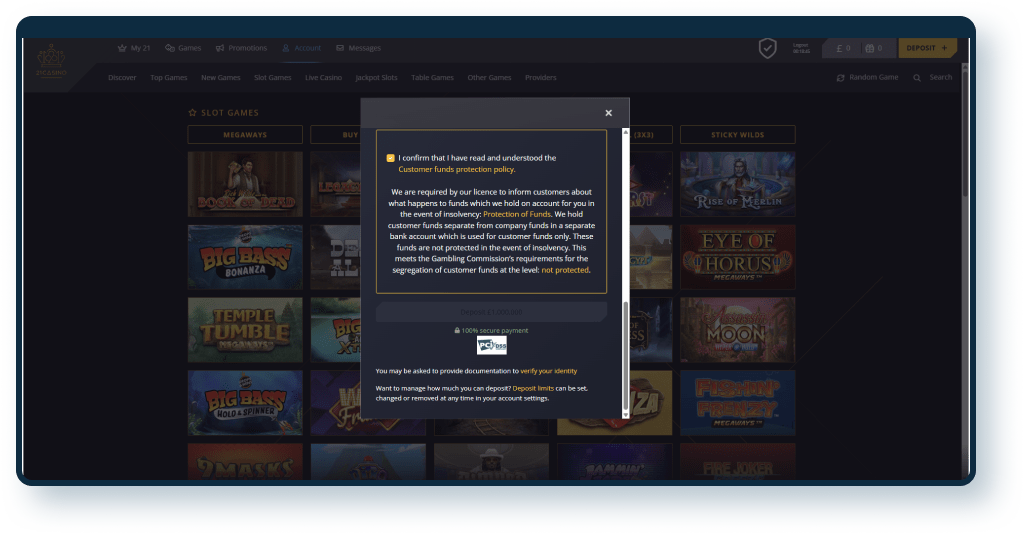Click the dialog scrollbar down arrow

point(626,415)
